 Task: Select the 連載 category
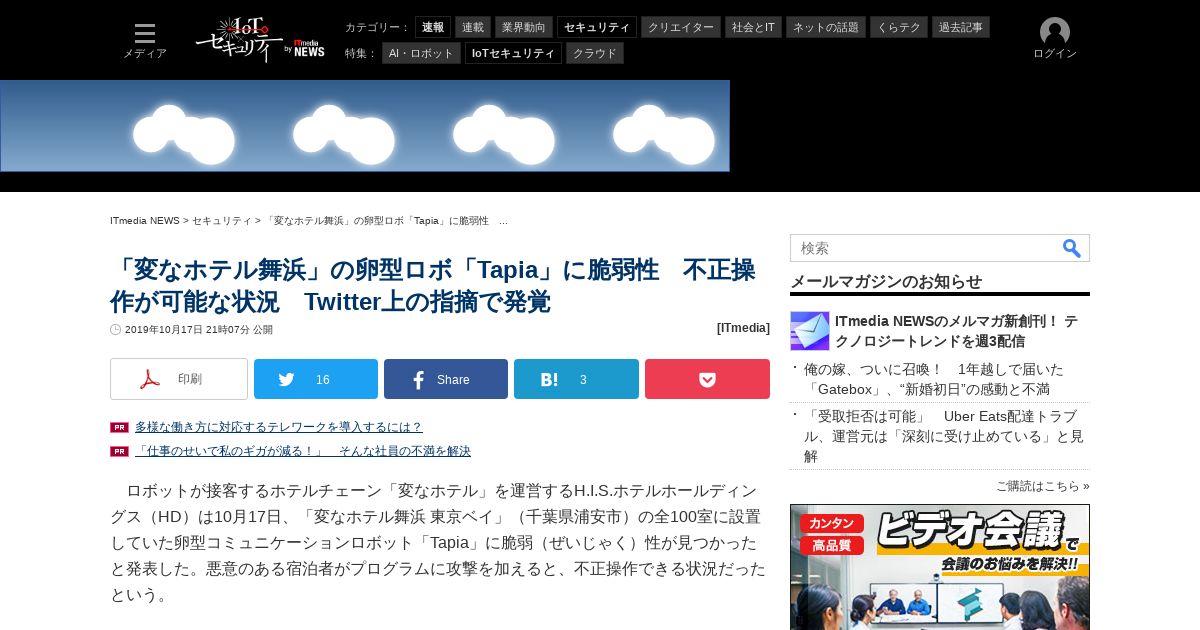pyautogui.click(x=473, y=27)
